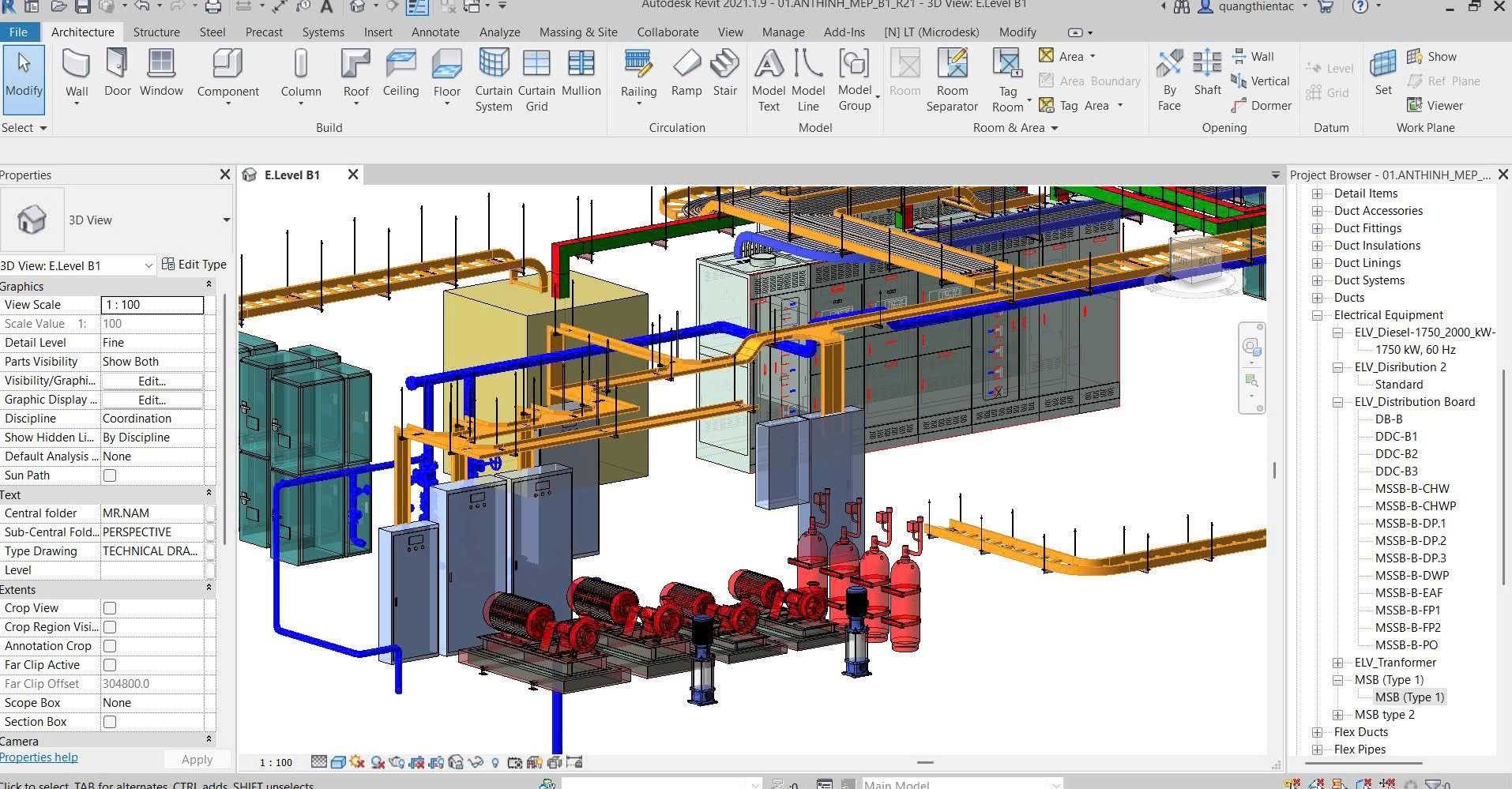1512x789 pixels.
Task: Click Edit for Visibility/Graphics overrides
Action: click(x=152, y=381)
